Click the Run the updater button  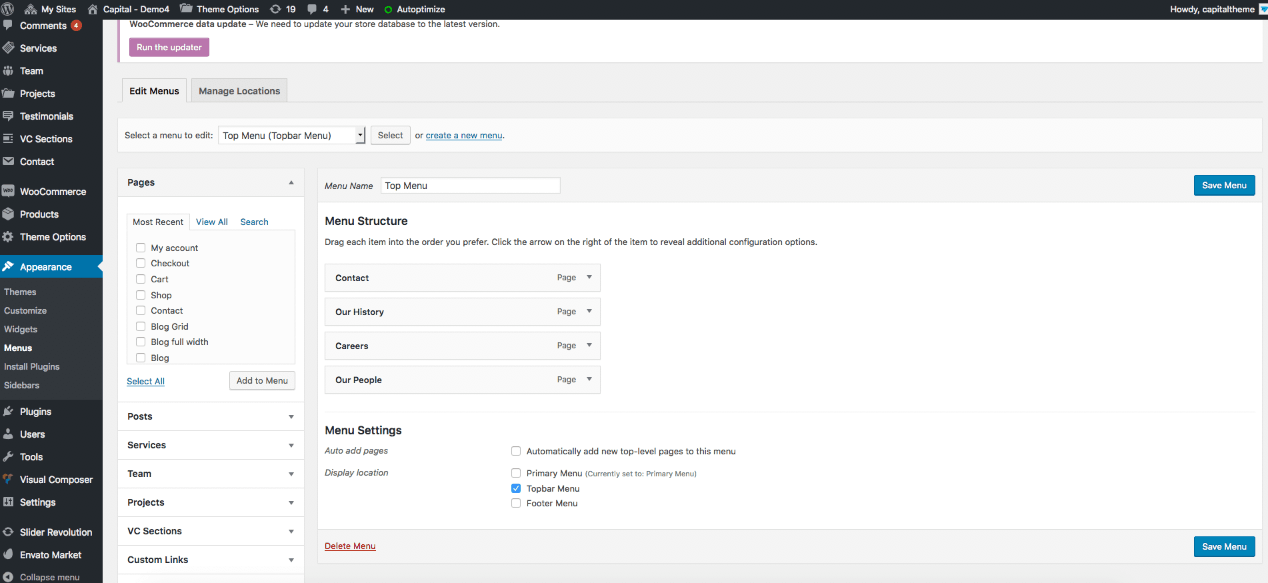169,47
